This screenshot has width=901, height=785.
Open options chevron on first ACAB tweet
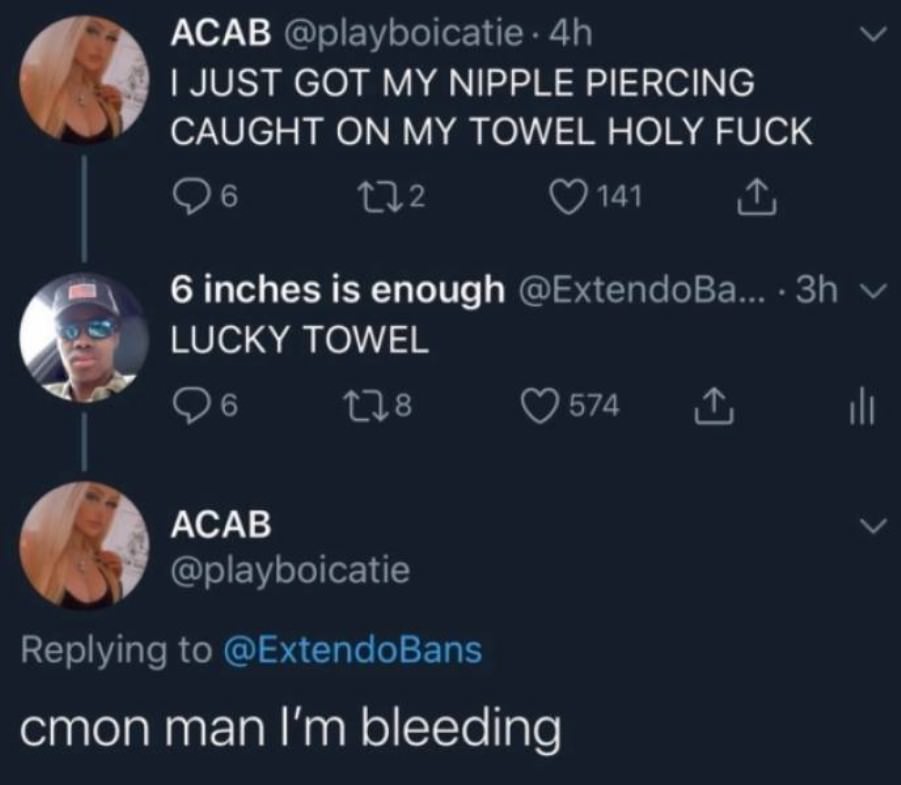pyautogui.click(x=873, y=34)
